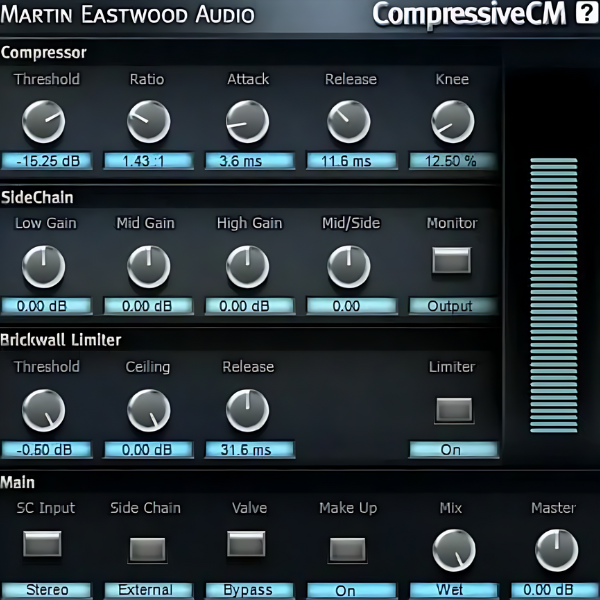The height and width of the screenshot is (600, 600).
Task: Click the Mix knob
Action: [454, 551]
